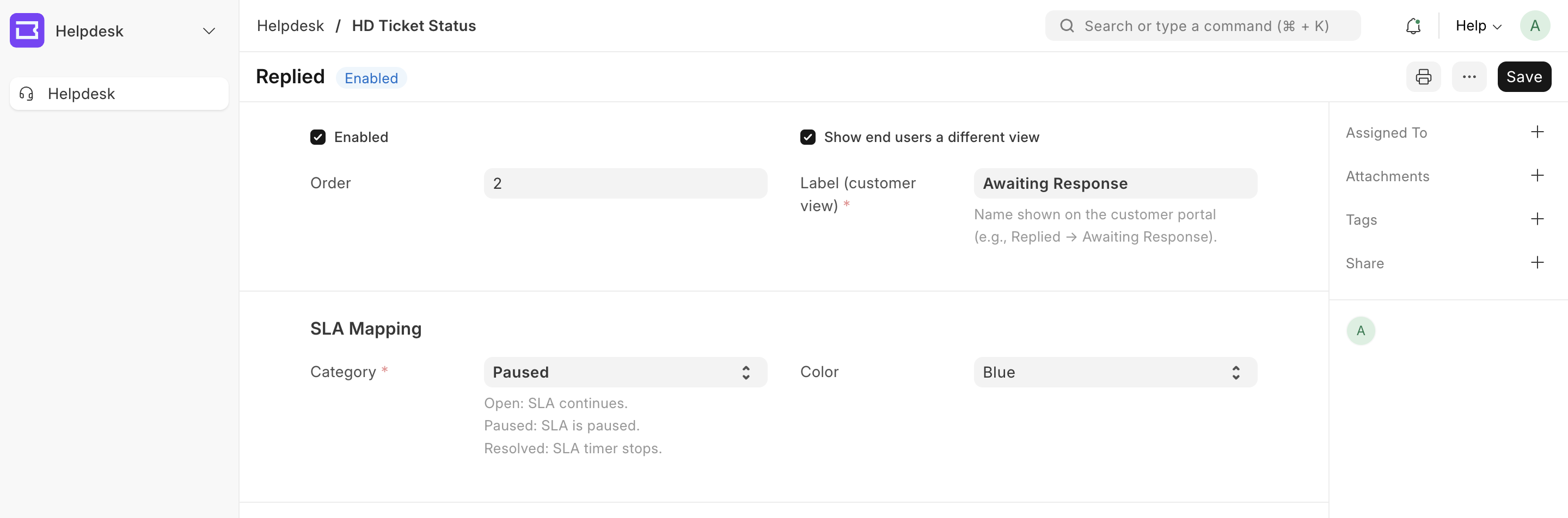
Task: Open the notifications bell
Action: pos(1413,26)
